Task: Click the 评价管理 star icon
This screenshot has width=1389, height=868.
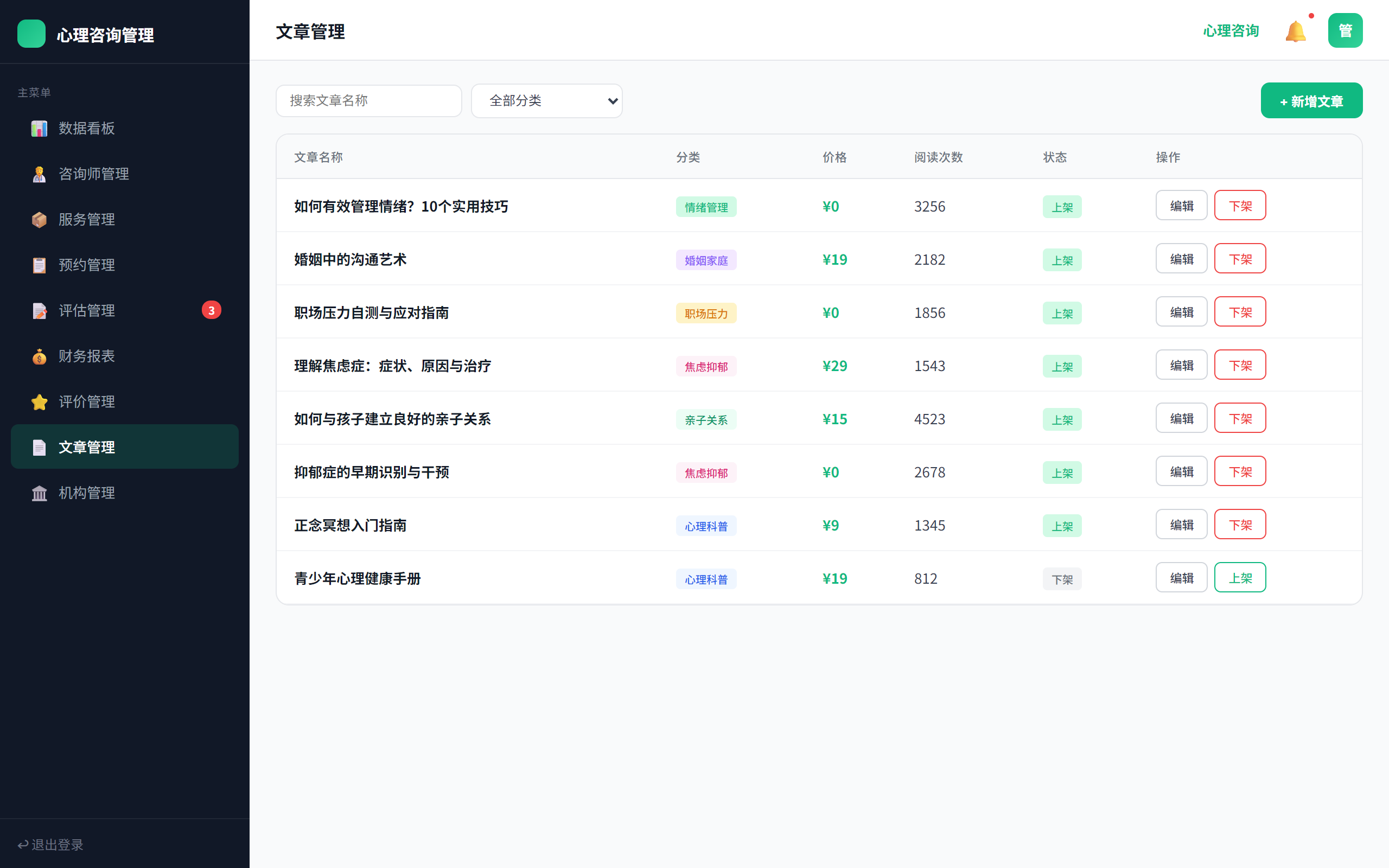Action: (39, 402)
